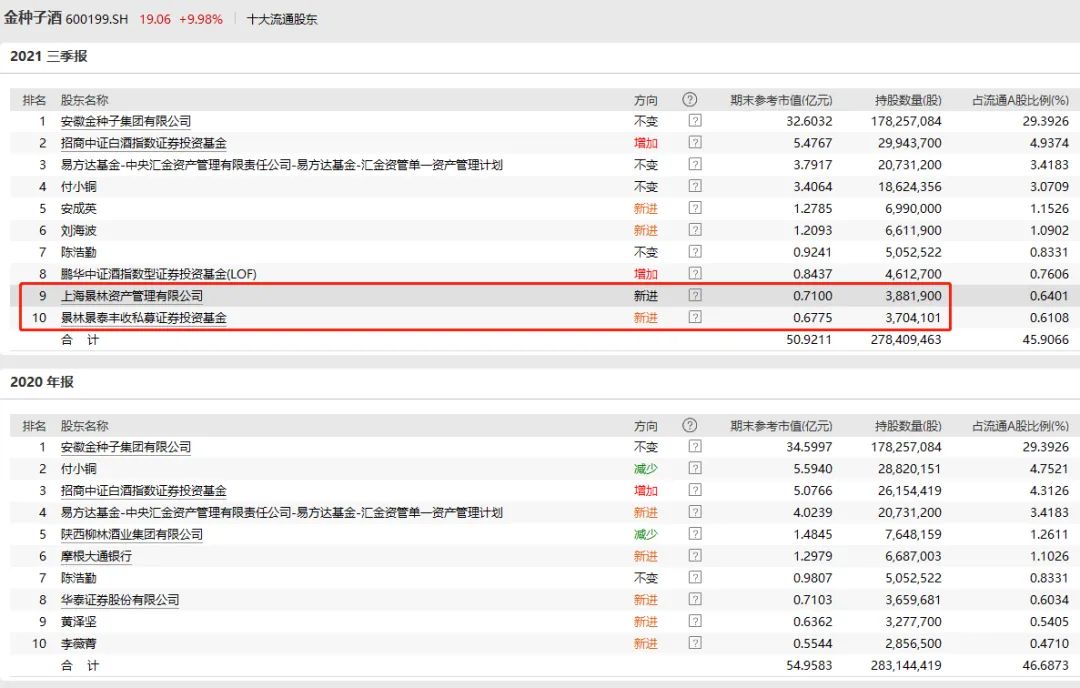The height and width of the screenshot is (688, 1080).
Task: Click the question icon in 陕西柳林酒业集团有限公司 row
Action: pyautogui.click(x=695, y=534)
